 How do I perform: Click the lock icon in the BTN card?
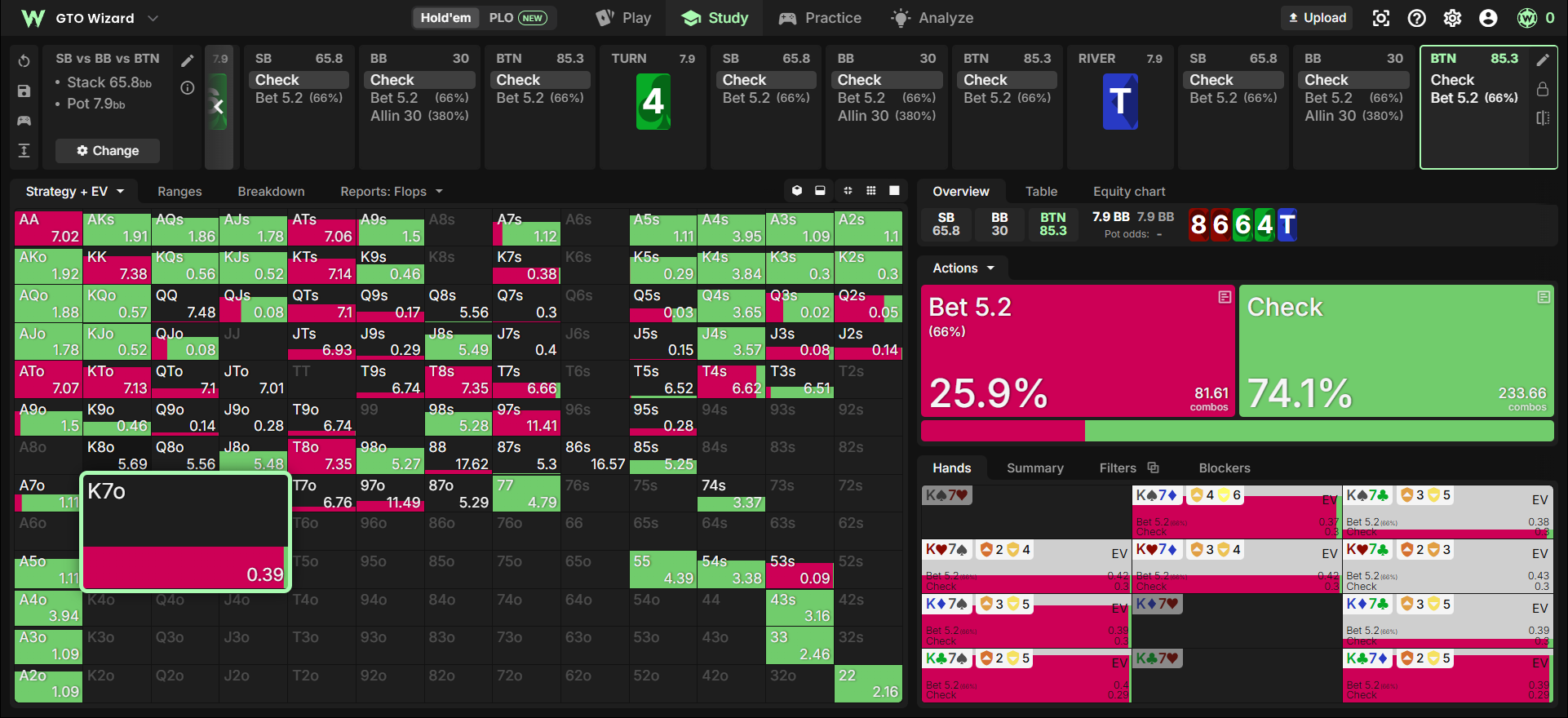1543,88
